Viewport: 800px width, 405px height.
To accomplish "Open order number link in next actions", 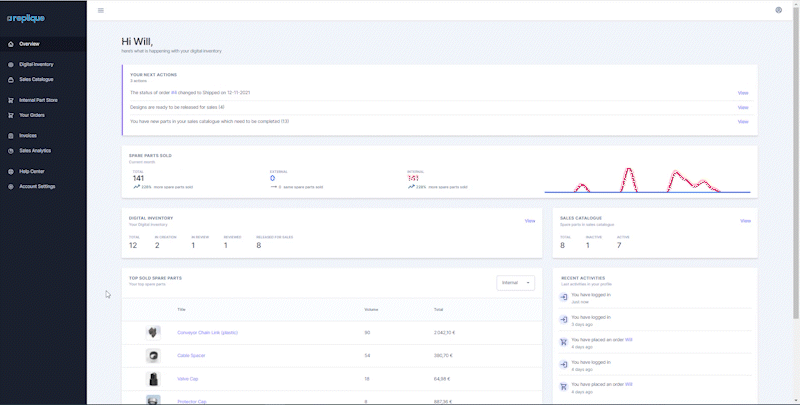I will 173,93.
